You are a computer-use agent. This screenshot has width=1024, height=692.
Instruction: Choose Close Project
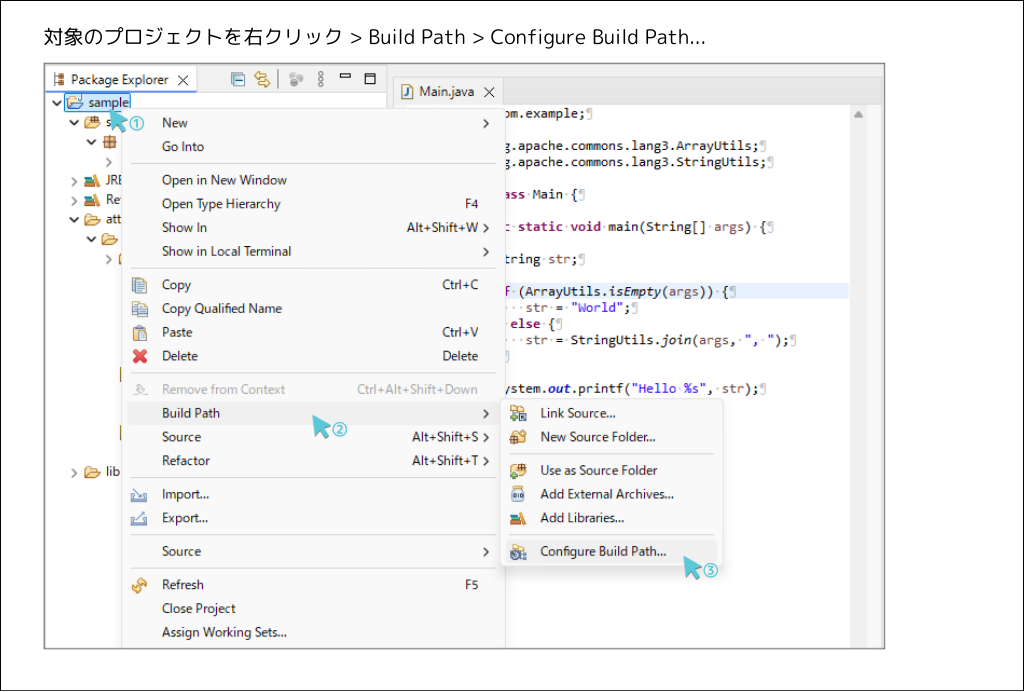pyautogui.click(x=313, y=608)
